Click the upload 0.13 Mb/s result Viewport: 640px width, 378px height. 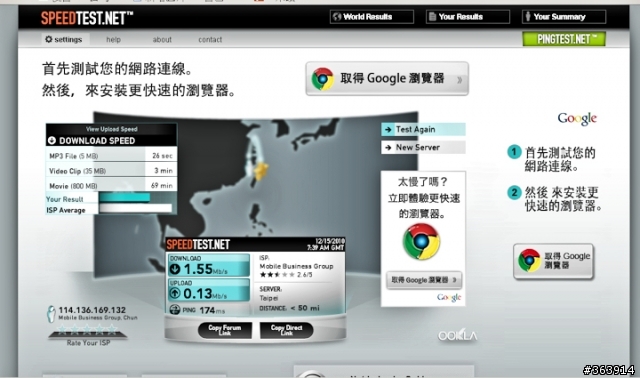209,290
